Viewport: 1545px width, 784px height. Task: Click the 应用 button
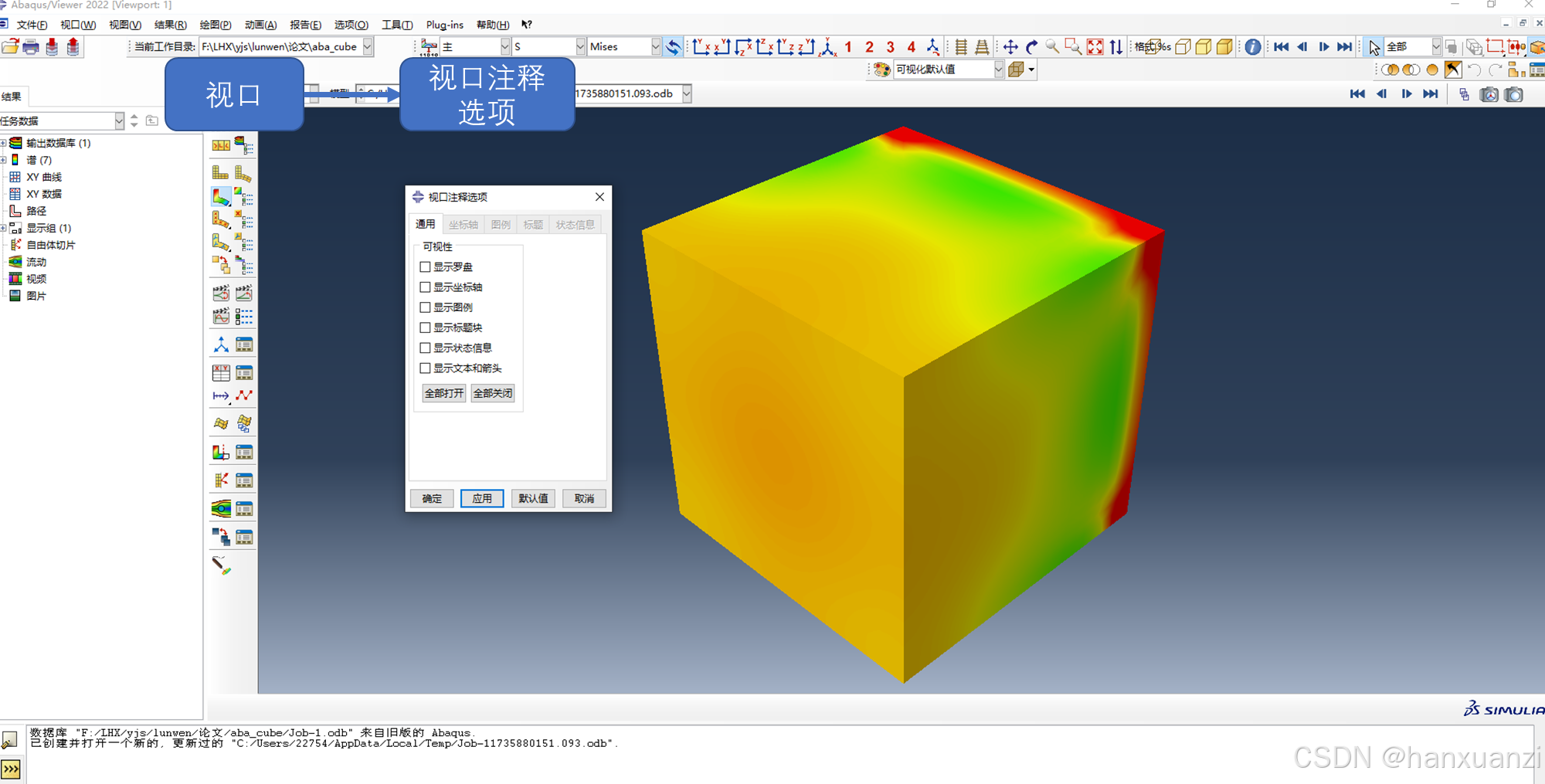click(482, 498)
